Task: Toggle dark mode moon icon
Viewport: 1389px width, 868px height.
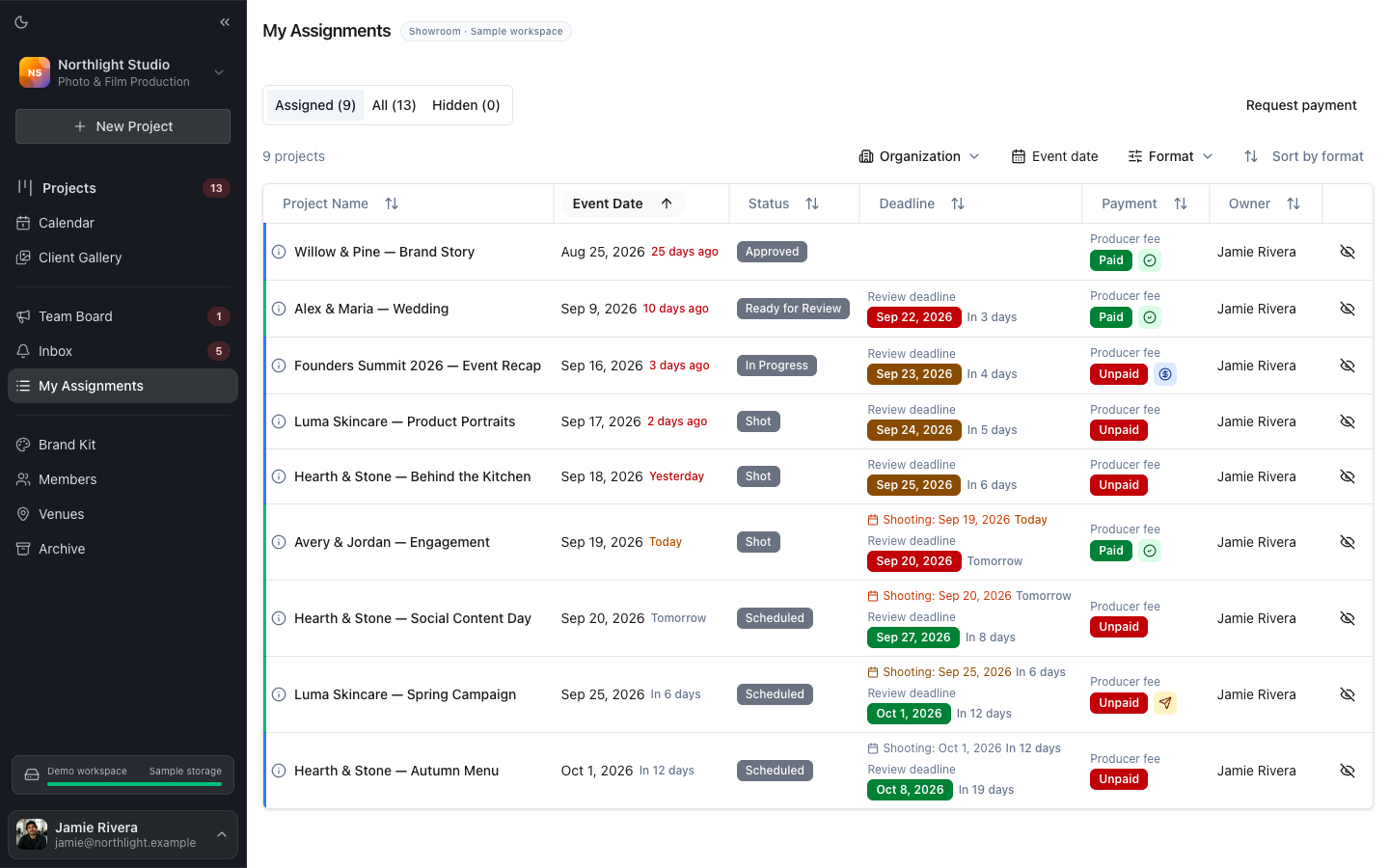Action: tap(21, 22)
